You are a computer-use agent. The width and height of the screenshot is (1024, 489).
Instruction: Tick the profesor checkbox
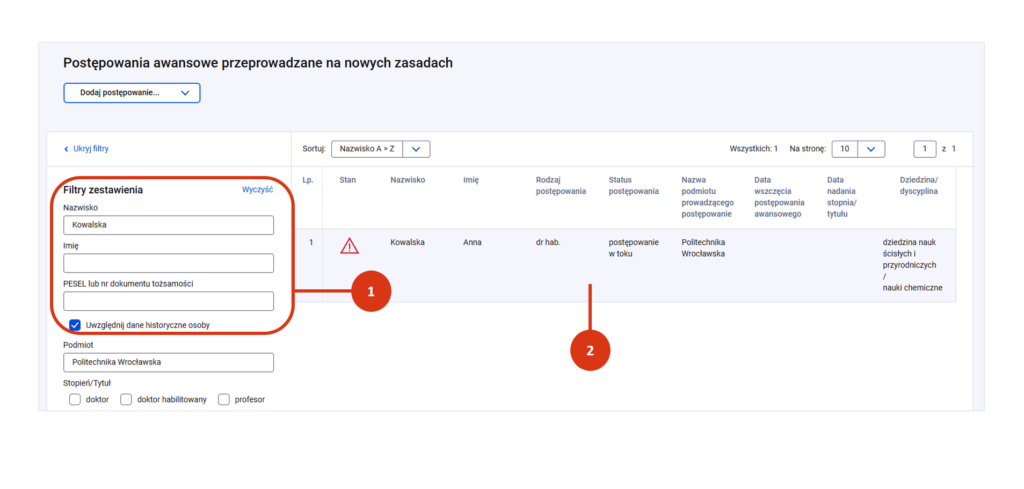(224, 399)
